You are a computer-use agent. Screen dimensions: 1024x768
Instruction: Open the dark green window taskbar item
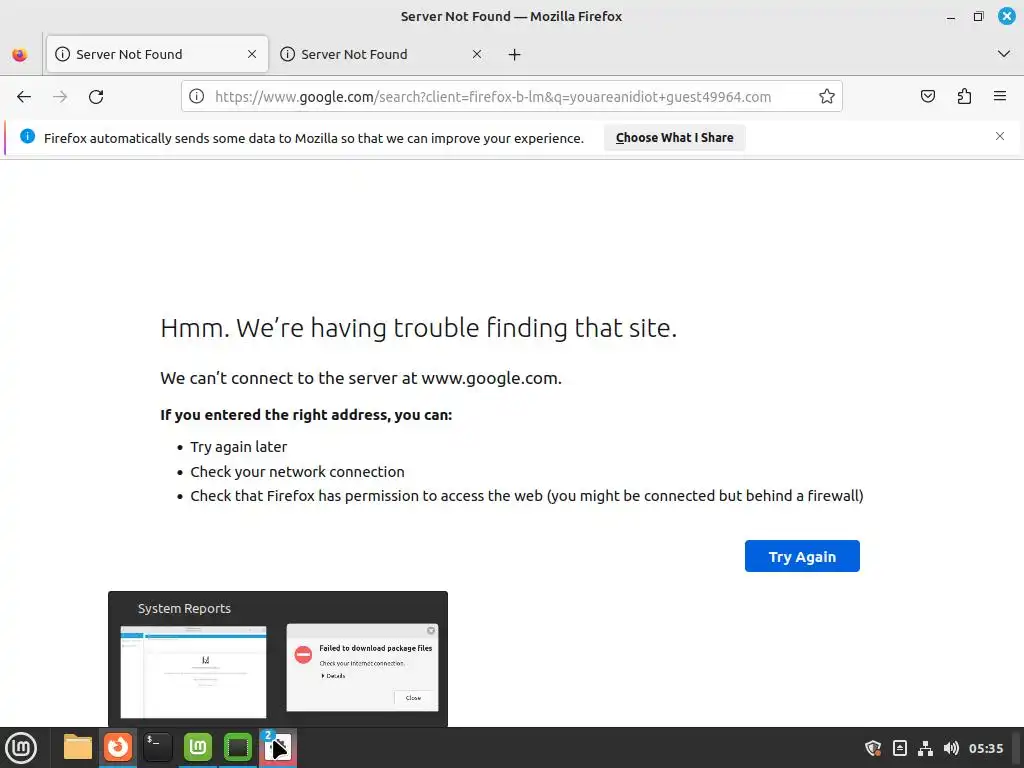(x=238, y=747)
